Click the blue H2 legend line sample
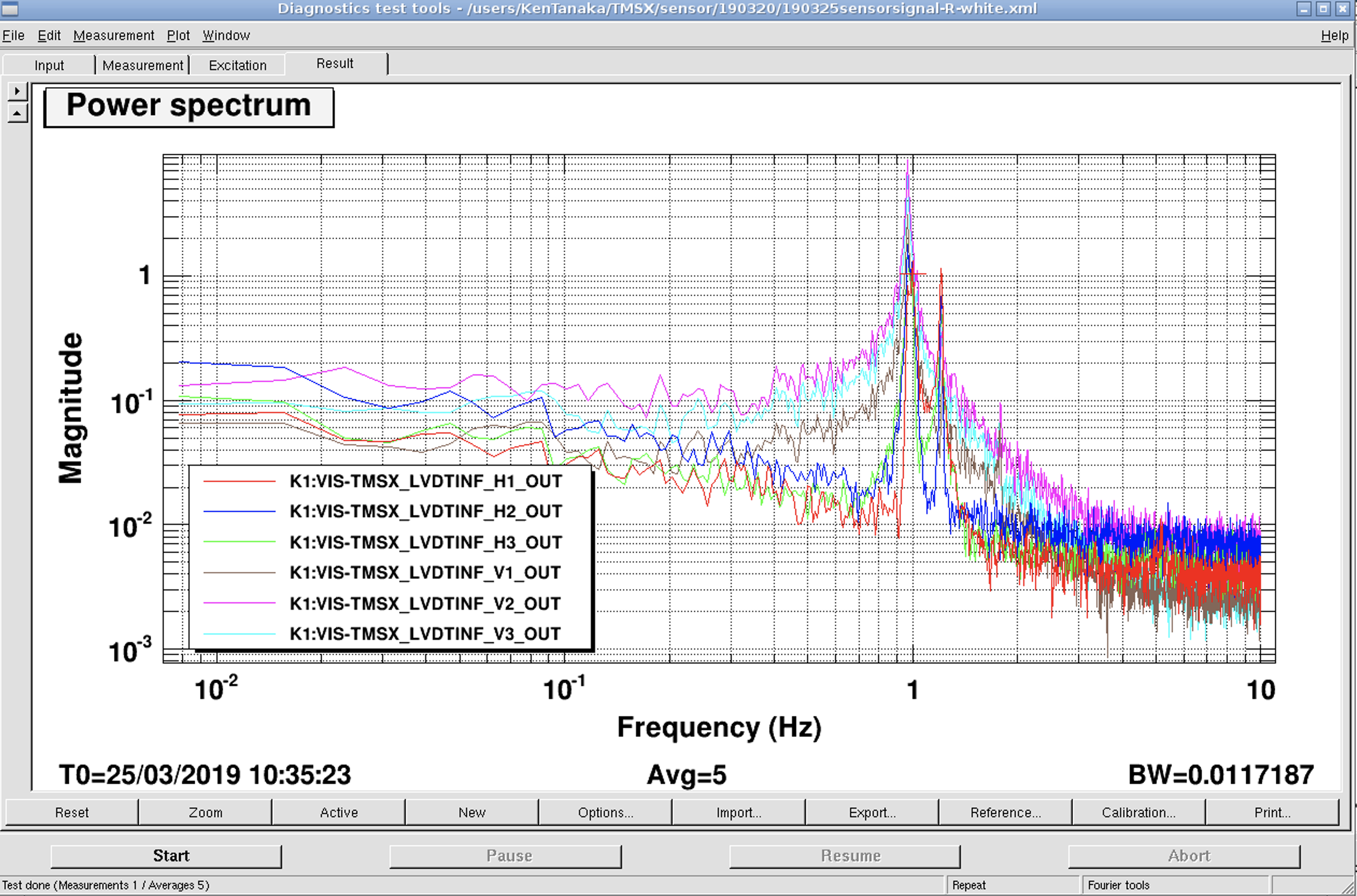Viewport: 1357px width, 896px height. point(239,512)
